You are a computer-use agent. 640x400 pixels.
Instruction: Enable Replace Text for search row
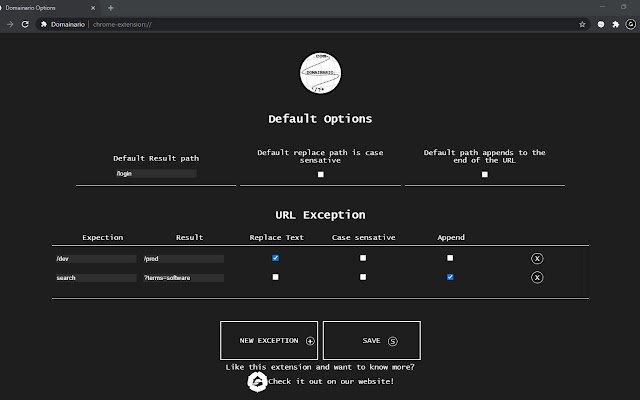pyautogui.click(x=276, y=277)
